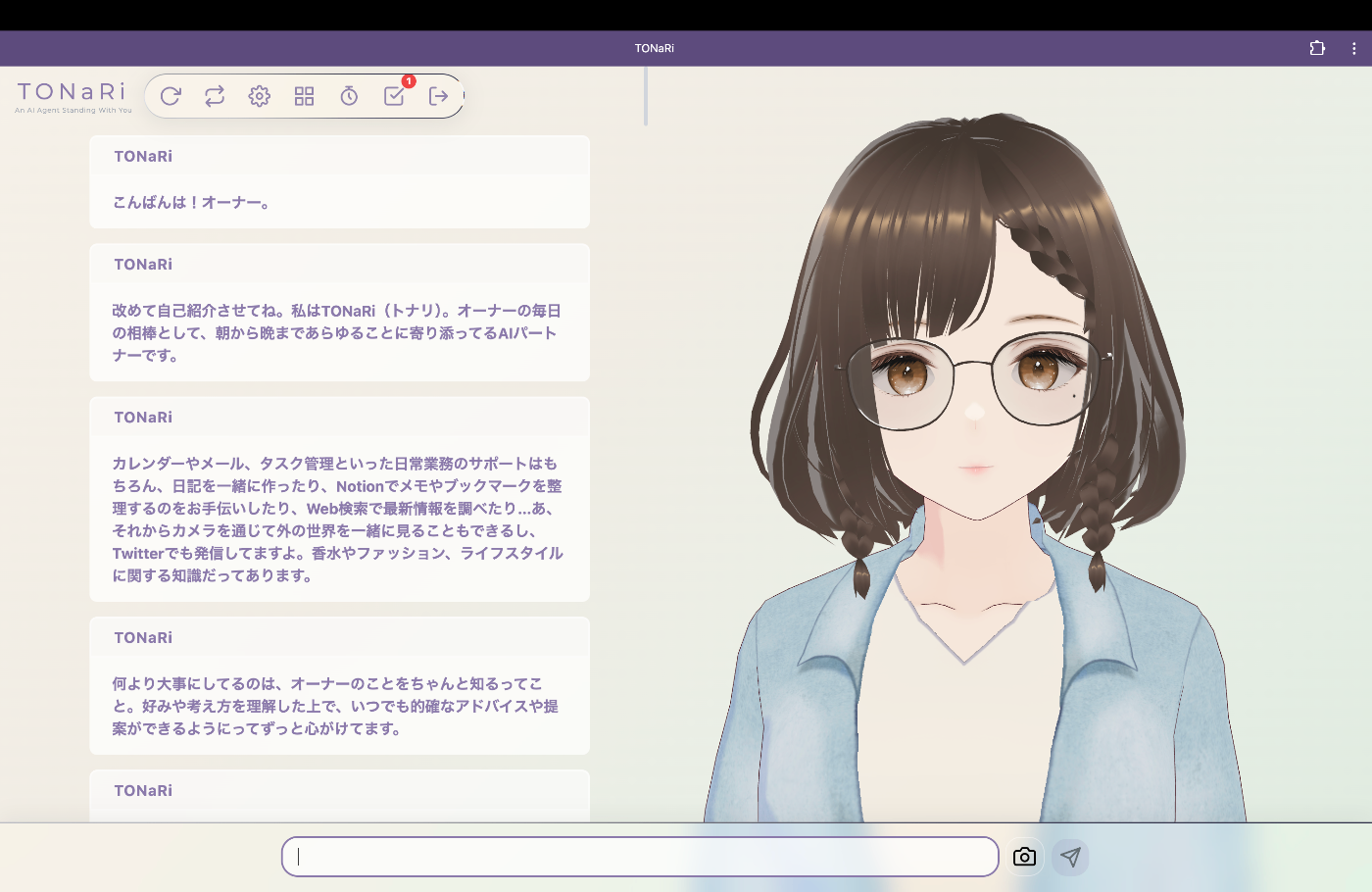Image resolution: width=1372 pixels, height=892 pixels.
Task: Click the TONaRi logo
Action: click(x=73, y=91)
